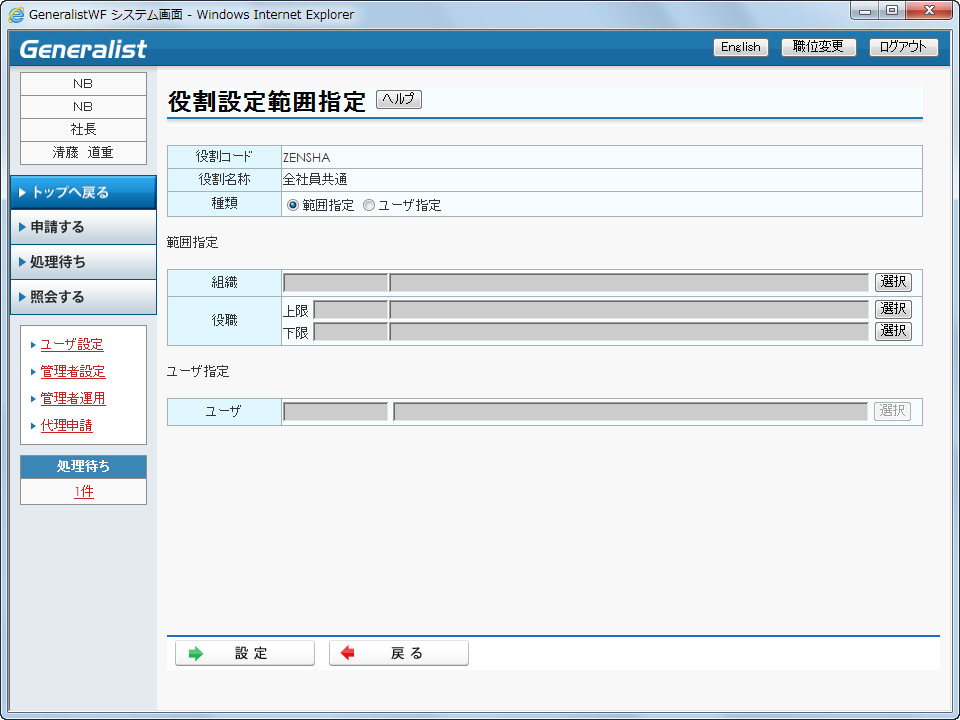Open the ユーザ設定 link

point(72,345)
